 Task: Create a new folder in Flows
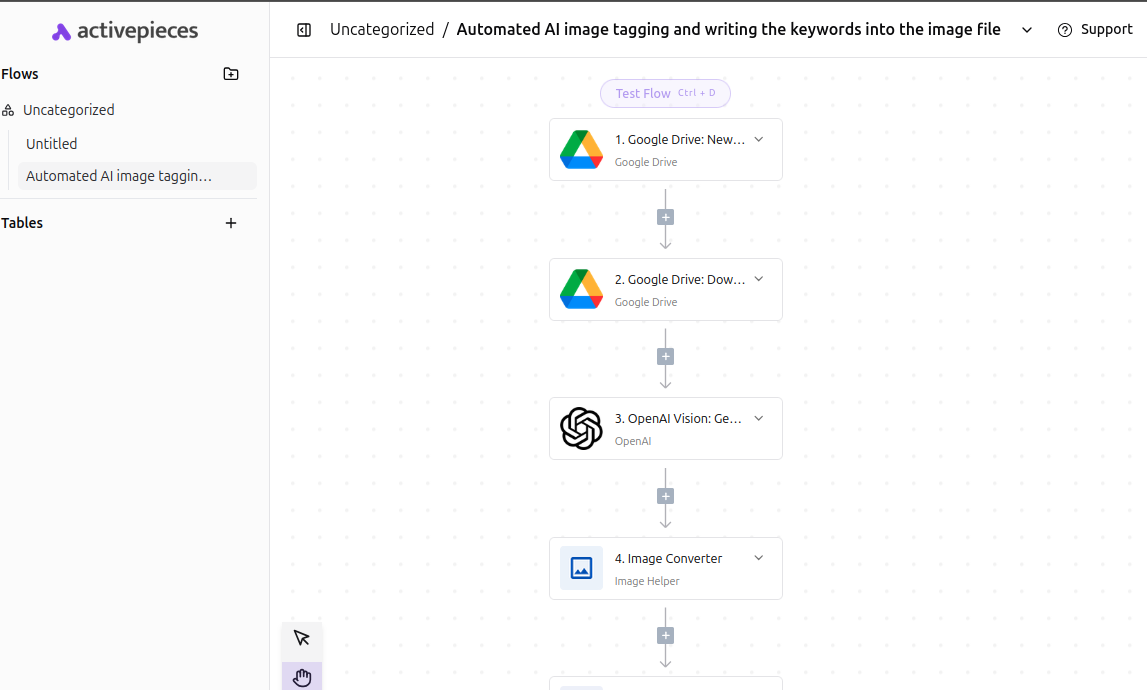coord(231,74)
